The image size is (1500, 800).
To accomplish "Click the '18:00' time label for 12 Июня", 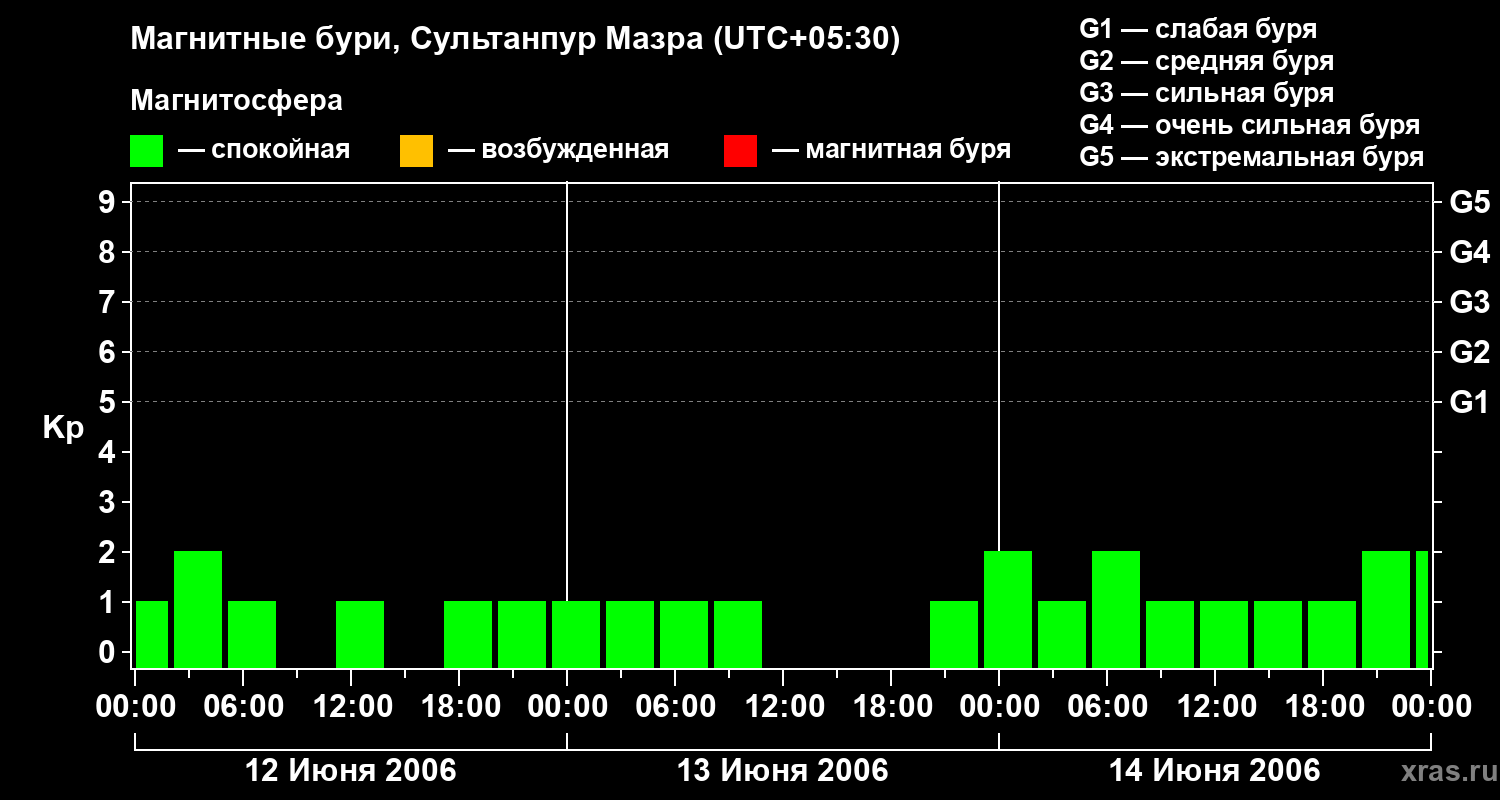I will (459, 706).
